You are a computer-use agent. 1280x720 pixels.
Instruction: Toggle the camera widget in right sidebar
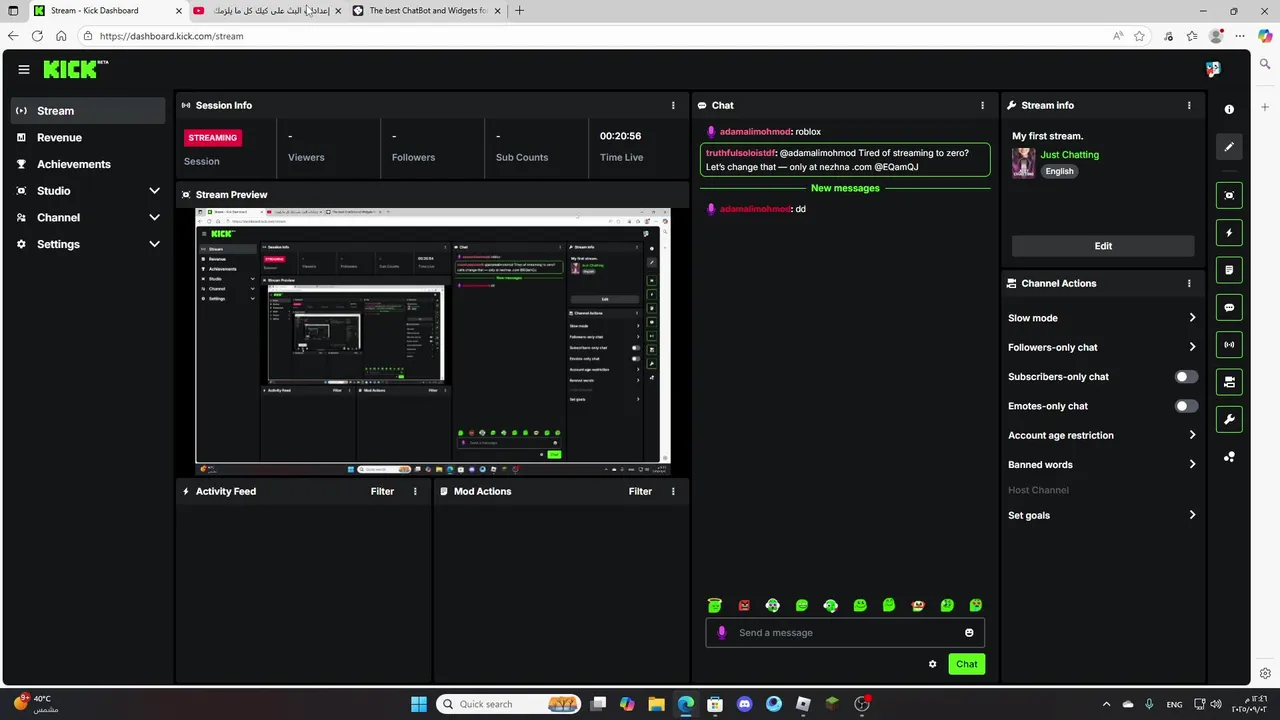point(1229,382)
